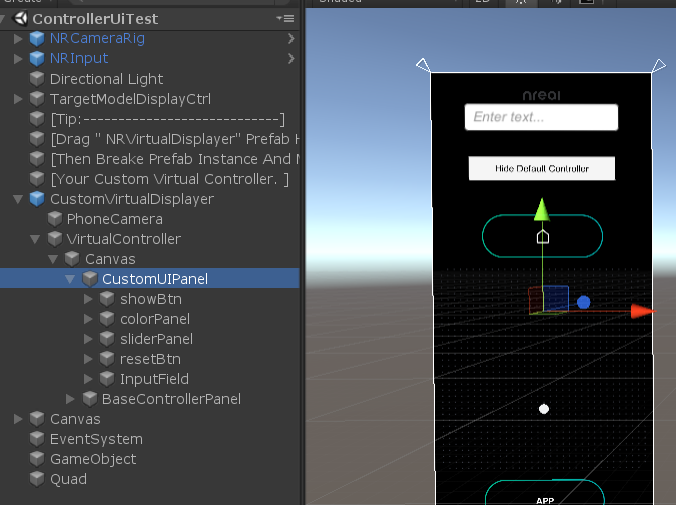Expand the NRInput tree node
The height and width of the screenshot is (505, 676).
pyautogui.click(x=18, y=59)
